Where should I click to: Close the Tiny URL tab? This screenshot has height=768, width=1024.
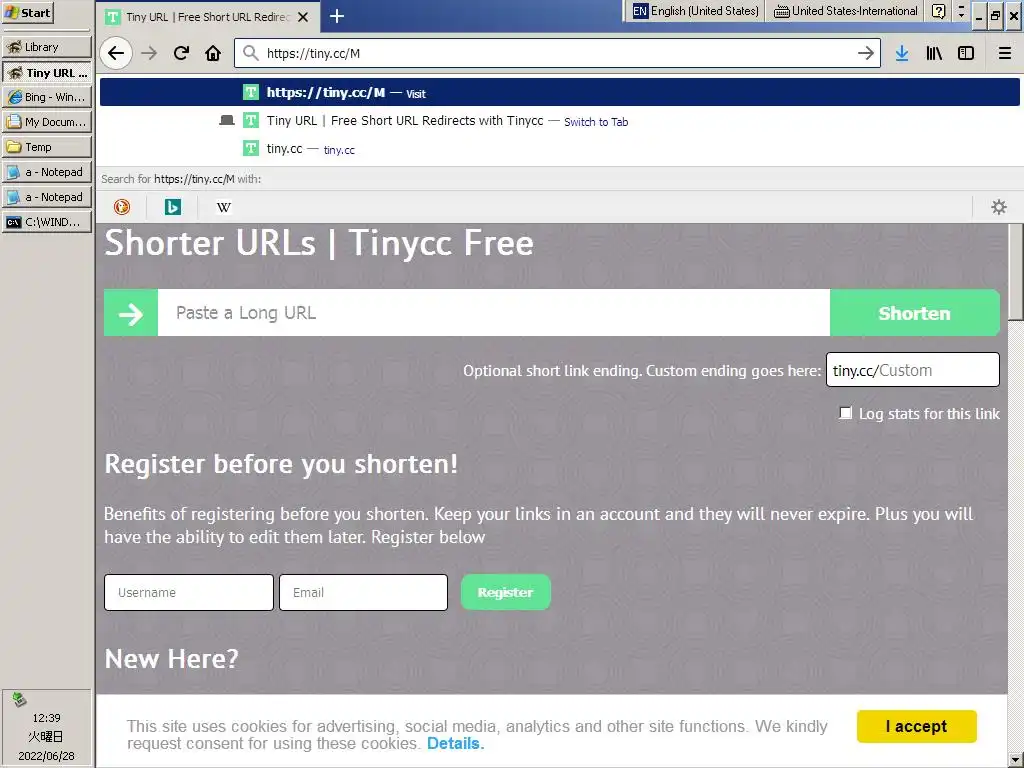click(x=303, y=17)
